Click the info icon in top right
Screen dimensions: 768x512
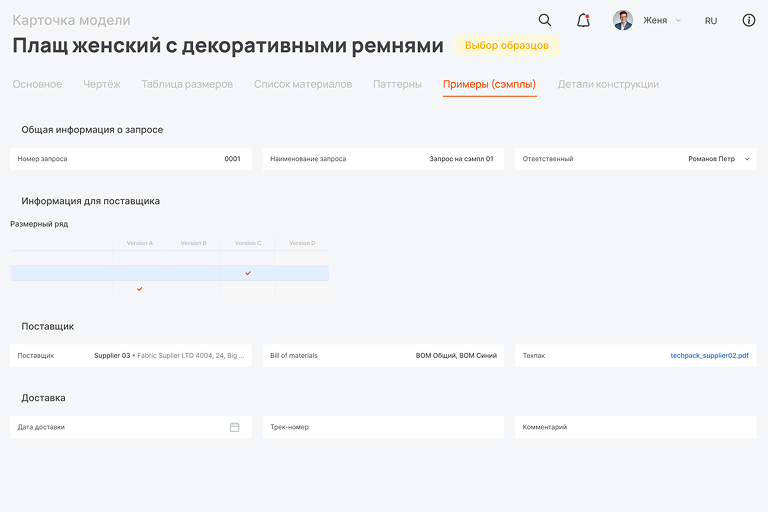(x=749, y=20)
